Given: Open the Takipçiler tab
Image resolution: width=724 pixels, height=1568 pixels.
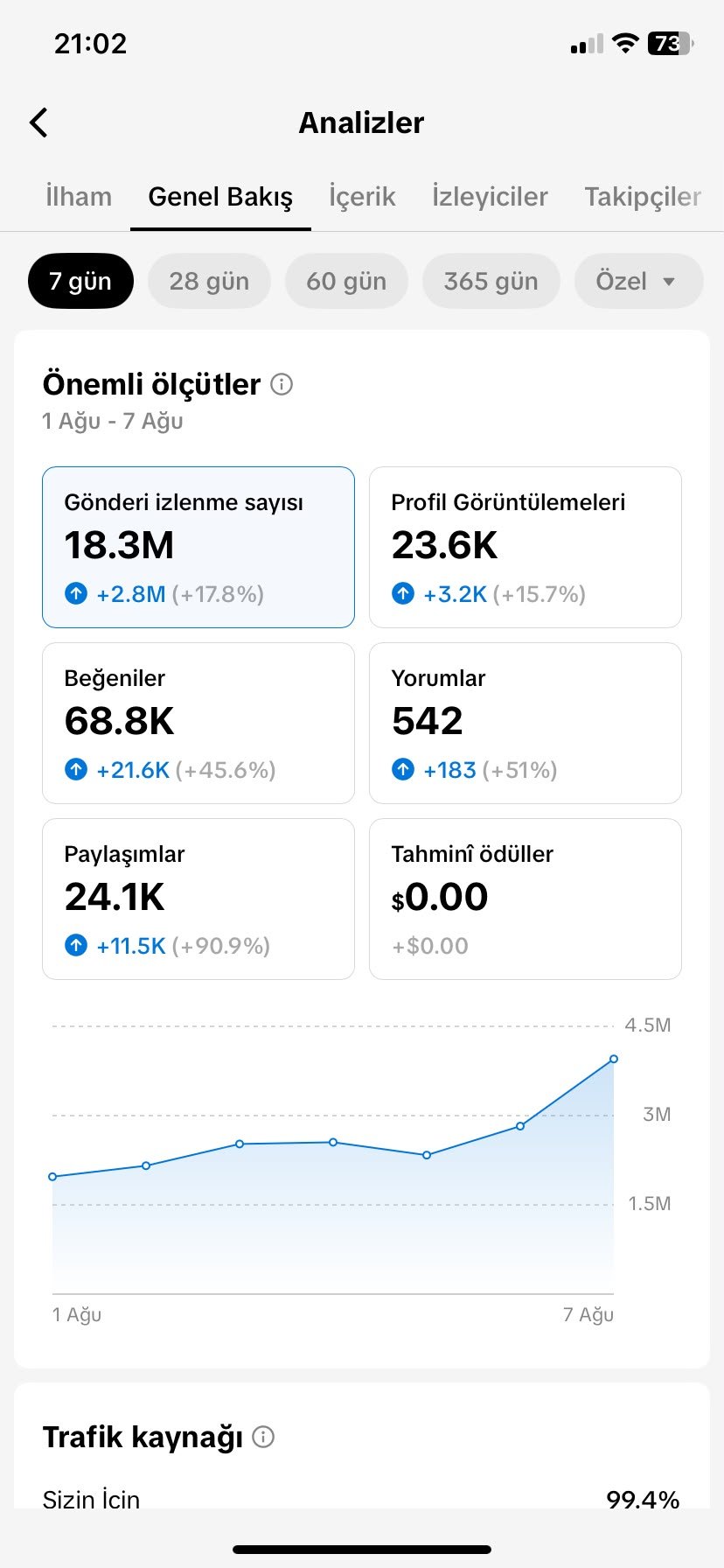Looking at the screenshot, I should (x=643, y=196).
